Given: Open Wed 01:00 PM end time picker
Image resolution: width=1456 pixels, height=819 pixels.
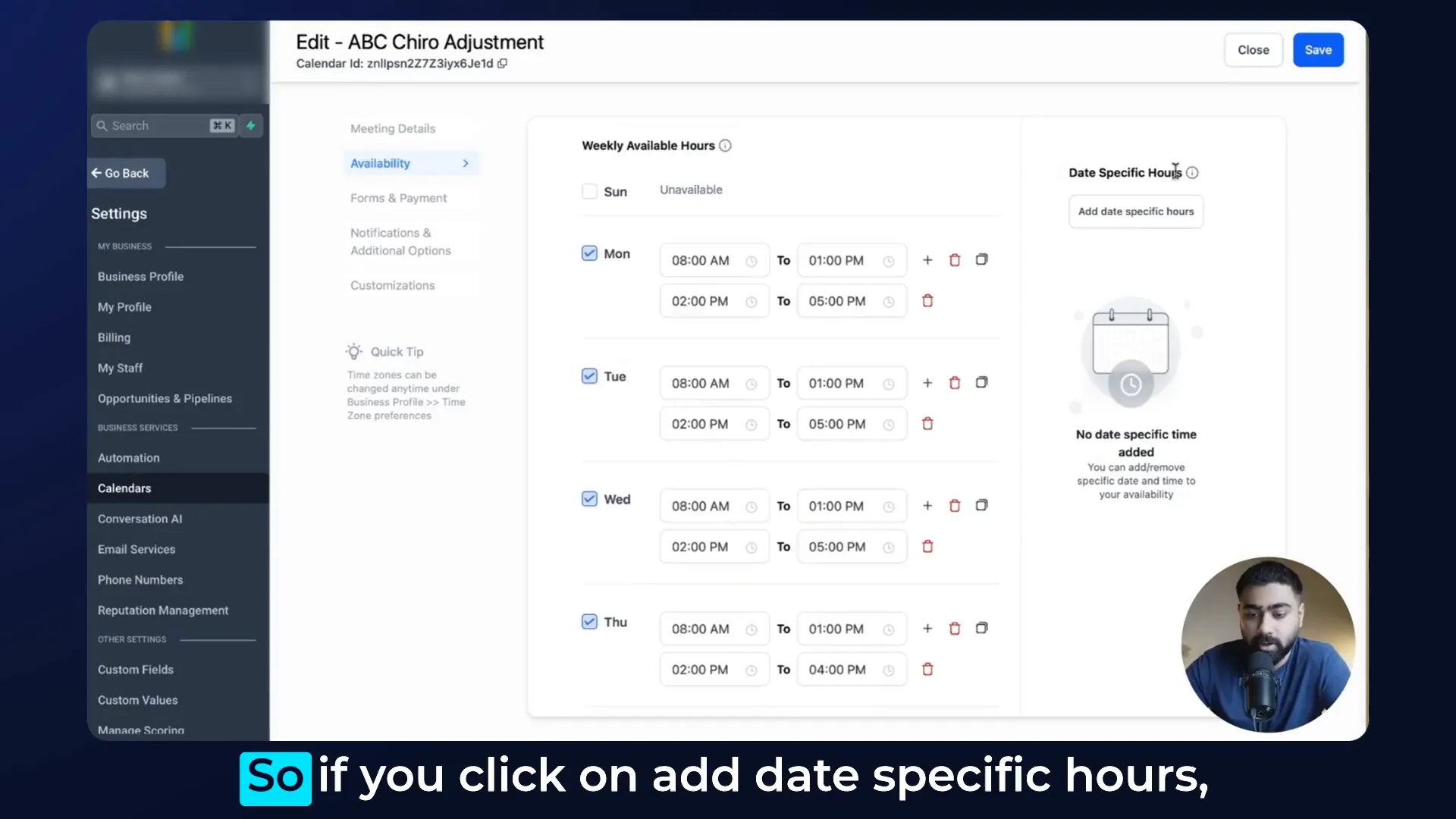Looking at the screenshot, I should [852, 507].
